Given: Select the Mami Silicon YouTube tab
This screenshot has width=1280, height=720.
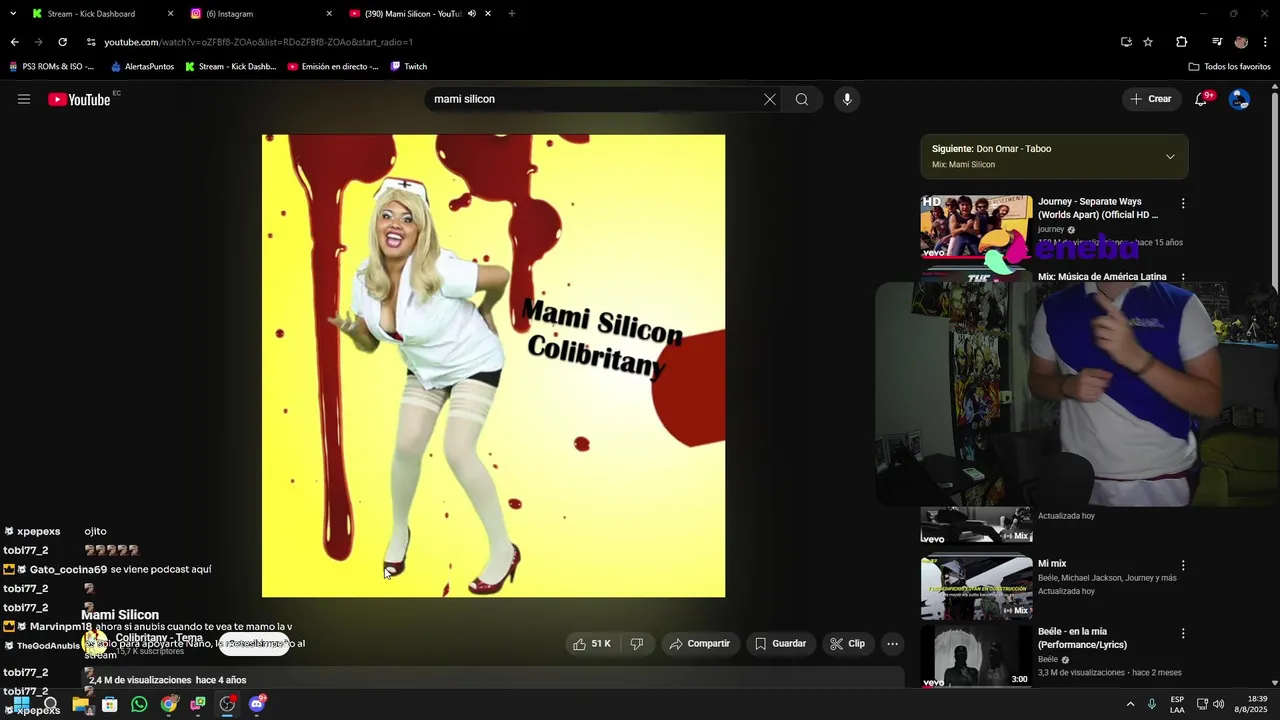Looking at the screenshot, I should (x=411, y=14).
